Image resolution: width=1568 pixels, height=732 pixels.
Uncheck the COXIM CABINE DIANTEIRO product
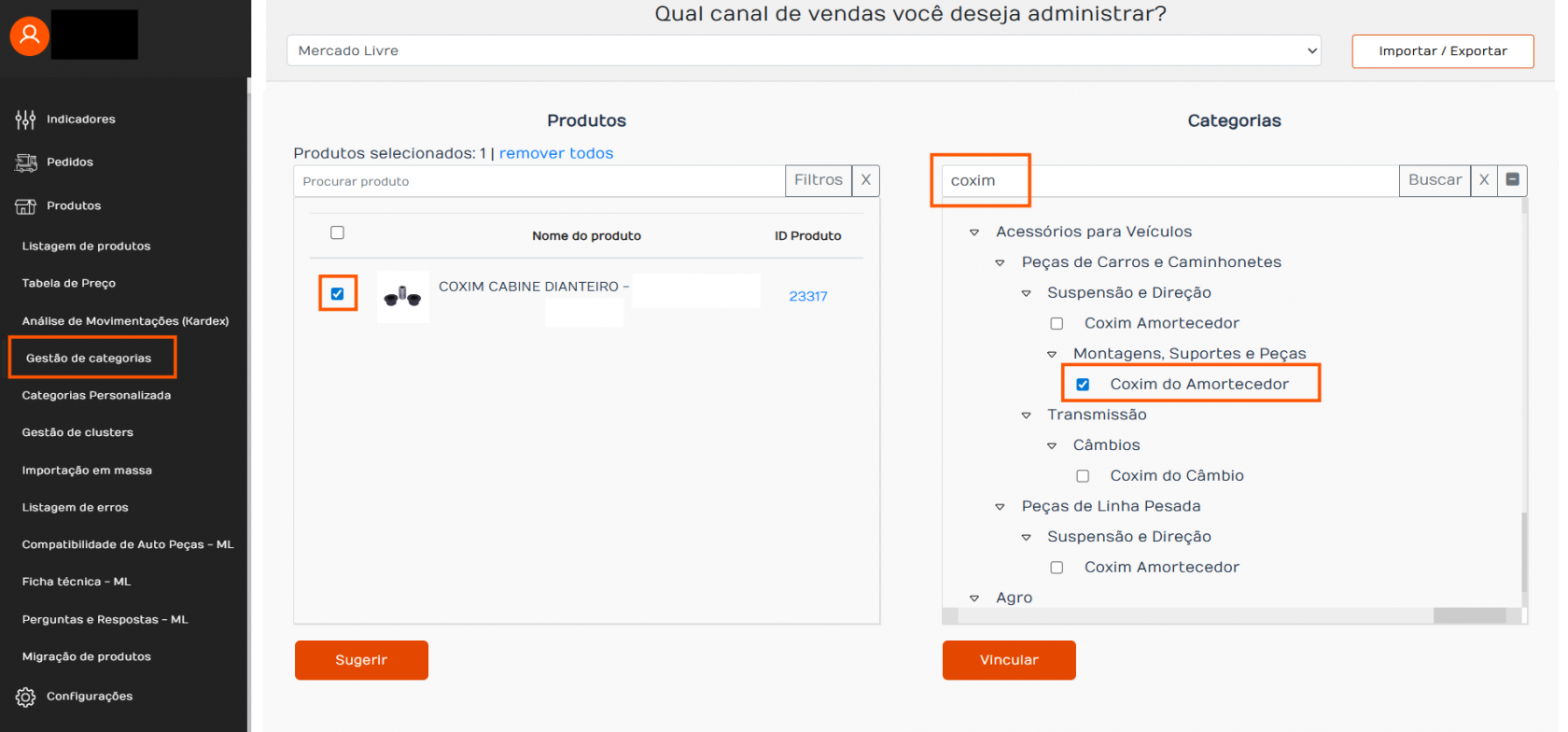[338, 294]
